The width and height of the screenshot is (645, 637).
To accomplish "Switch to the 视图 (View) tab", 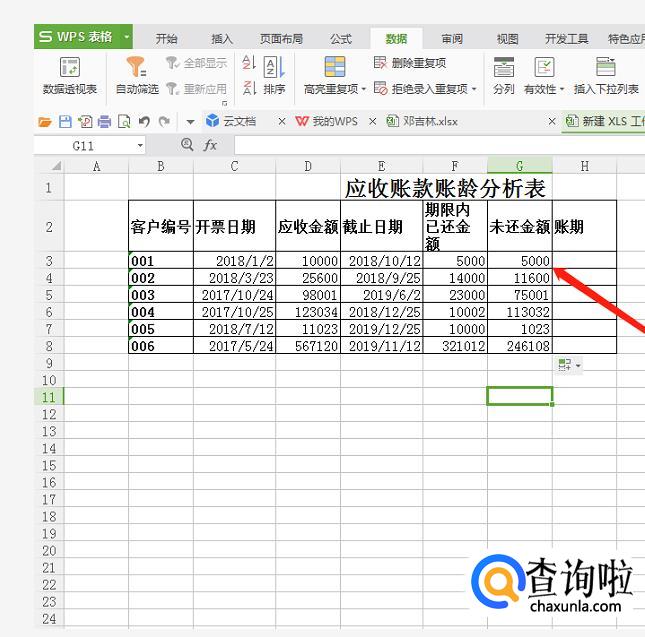I will click(508, 39).
